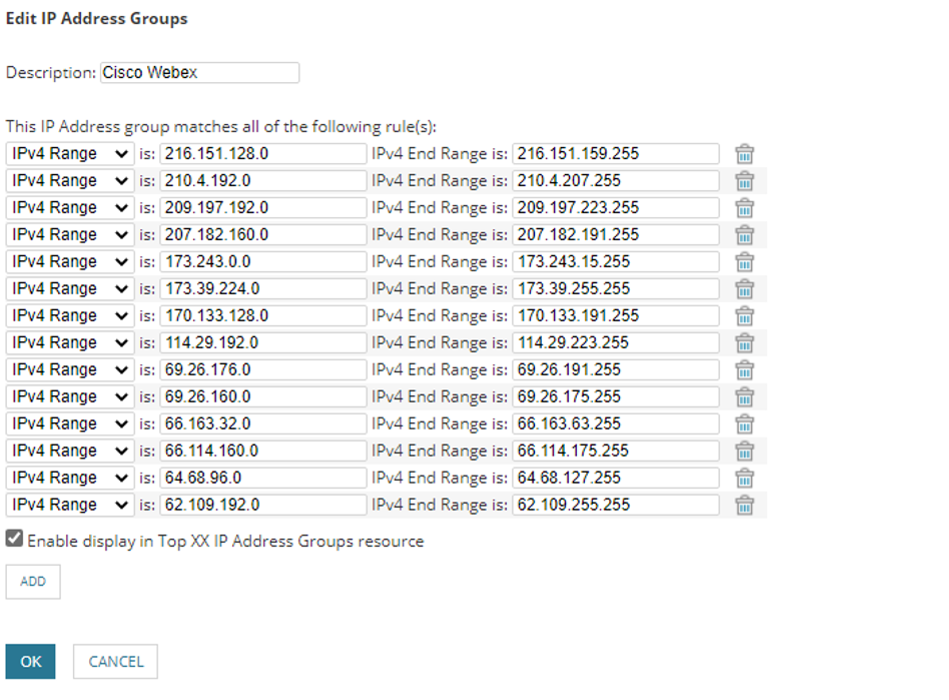Screen dimensions: 949x700
Task: Edit the end range field 69.26.191.255
Action: [616, 370]
